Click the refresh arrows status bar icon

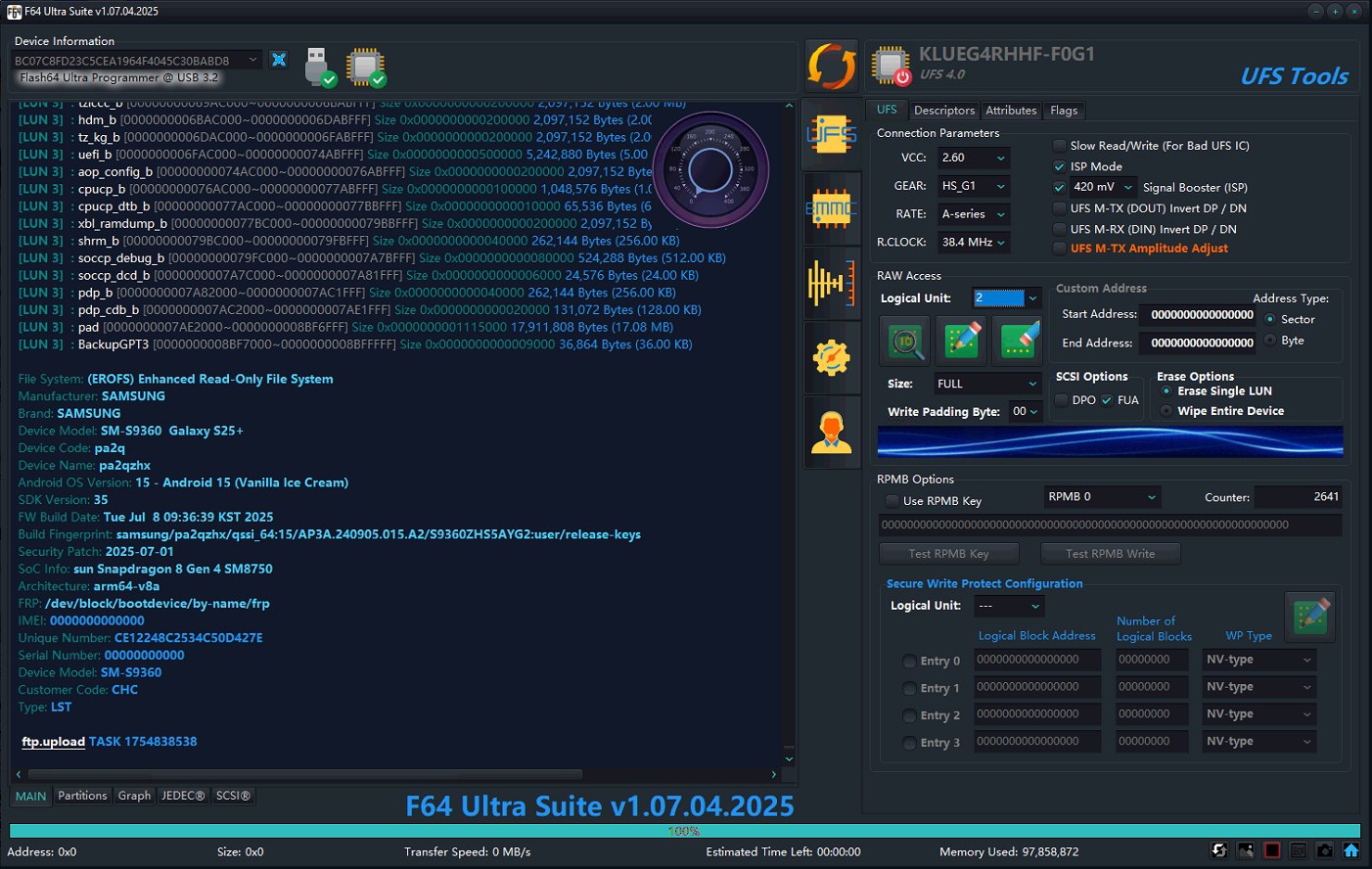coord(1219,850)
